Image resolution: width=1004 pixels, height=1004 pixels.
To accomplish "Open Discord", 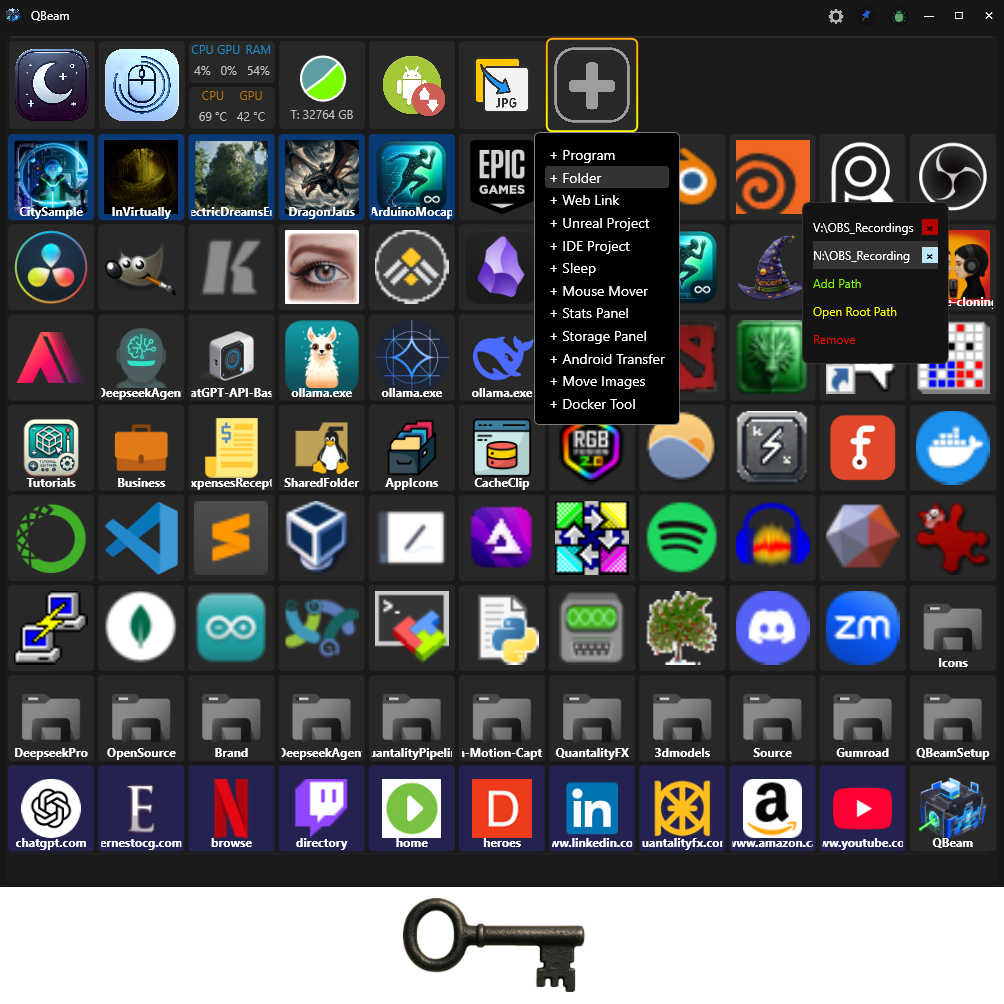I will pos(772,628).
